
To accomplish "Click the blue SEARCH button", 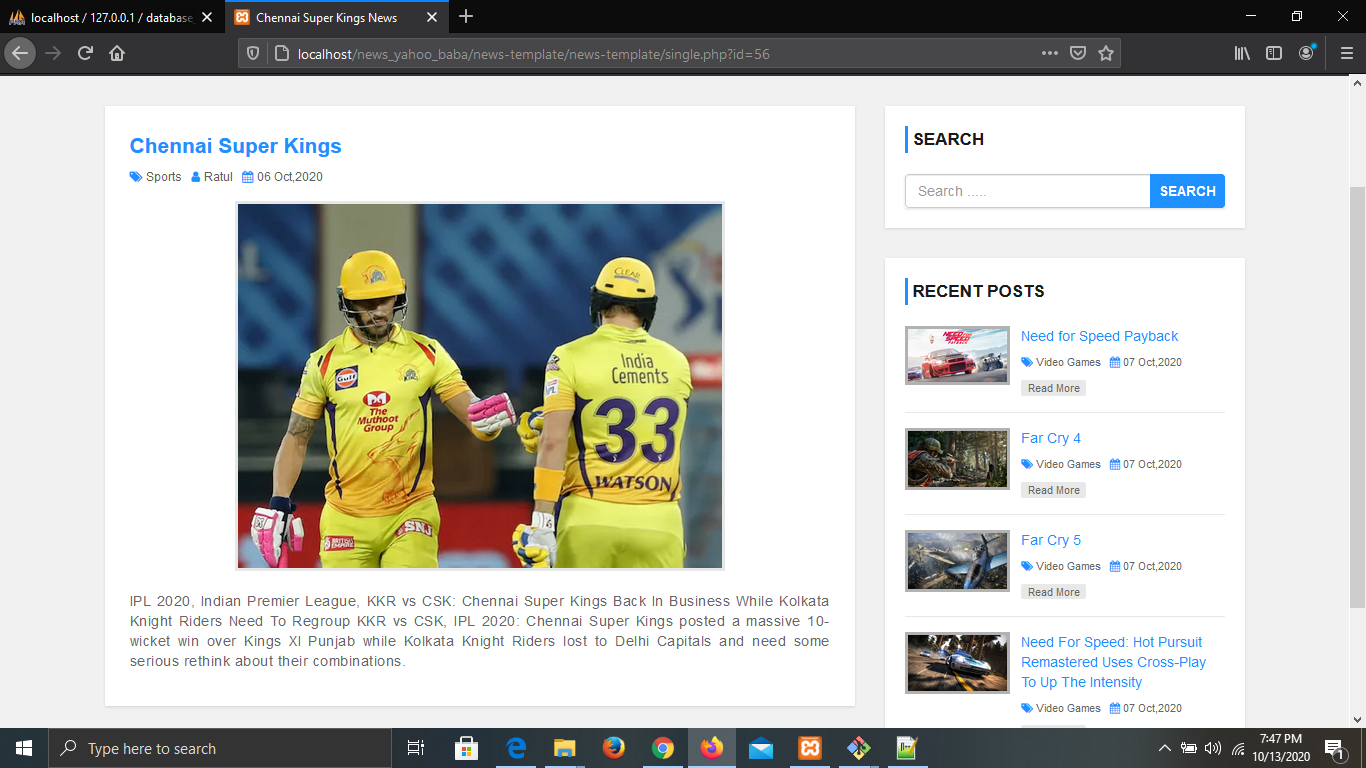I will (1187, 191).
